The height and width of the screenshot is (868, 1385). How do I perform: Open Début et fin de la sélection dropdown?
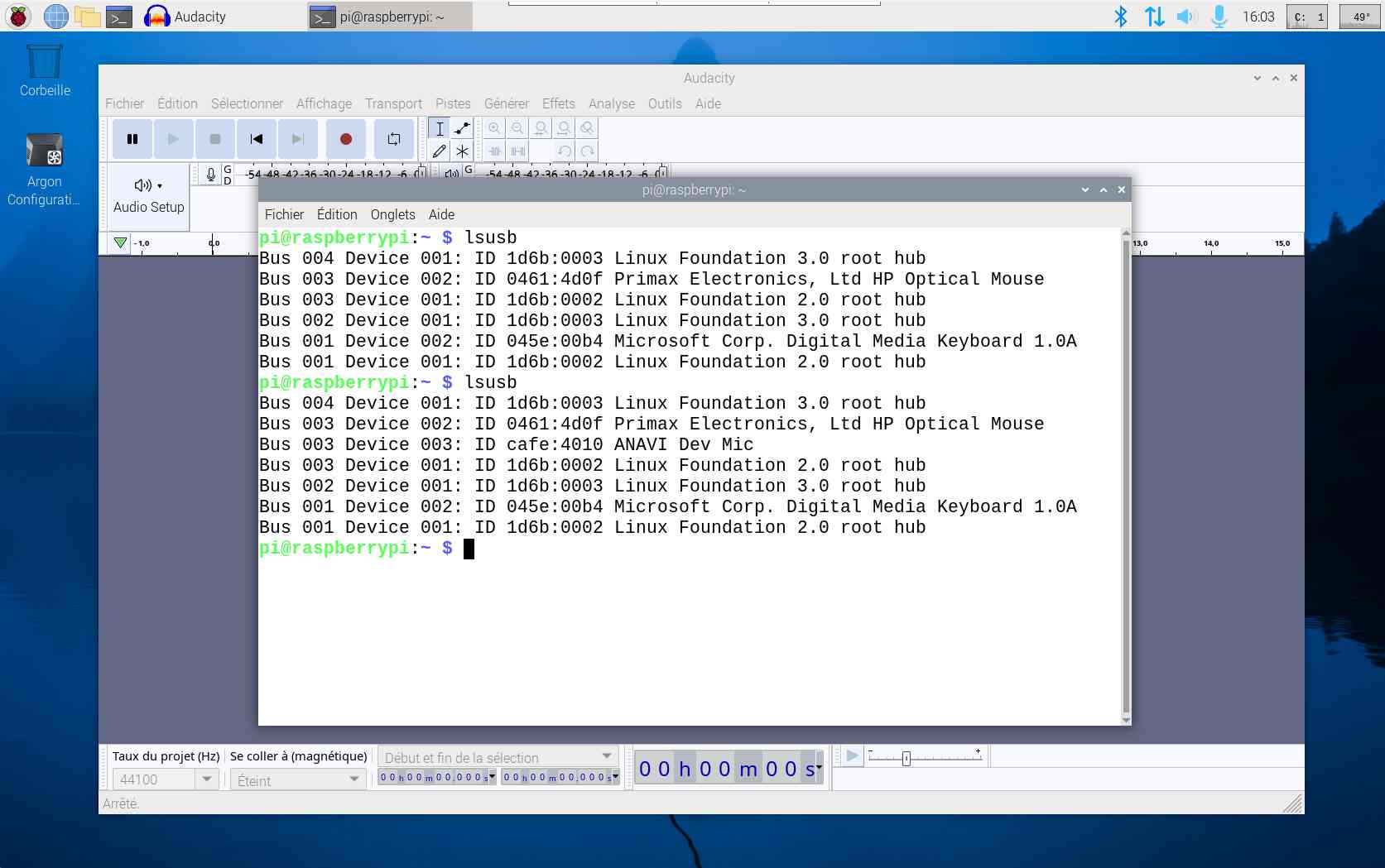click(498, 757)
